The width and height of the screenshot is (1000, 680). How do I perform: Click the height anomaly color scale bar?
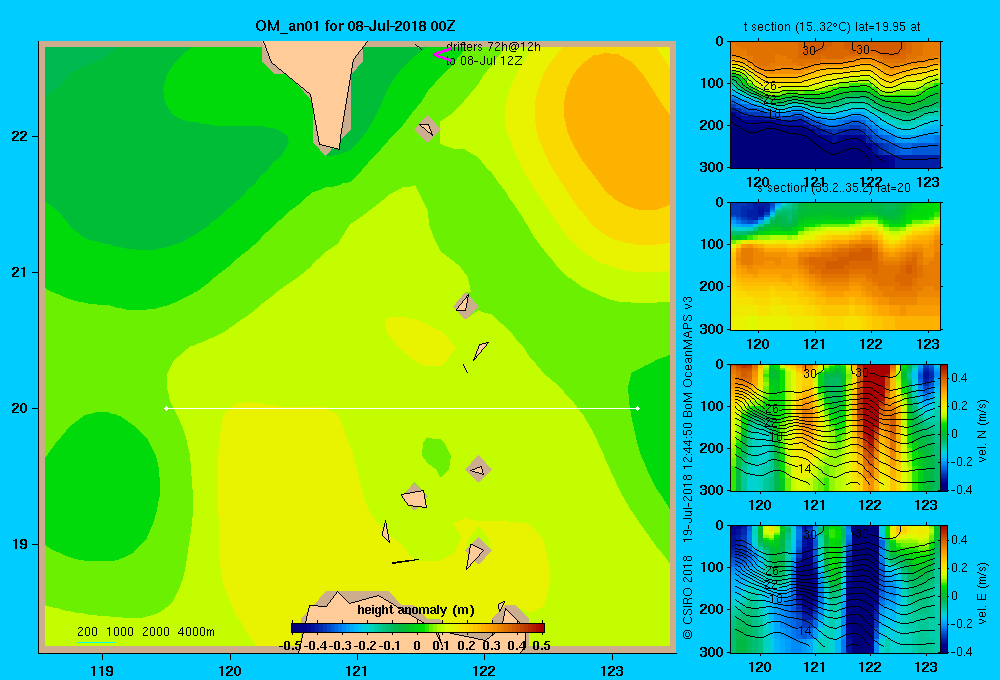point(418,628)
